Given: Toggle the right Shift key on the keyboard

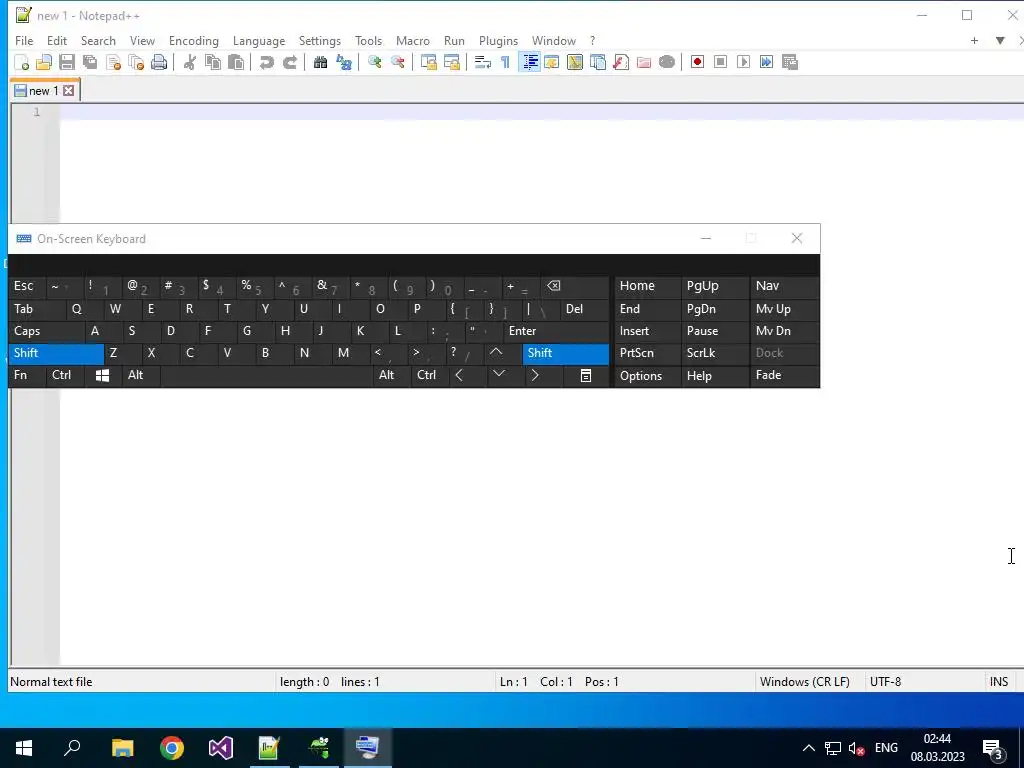Looking at the screenshot, I should tap(566, 353).
